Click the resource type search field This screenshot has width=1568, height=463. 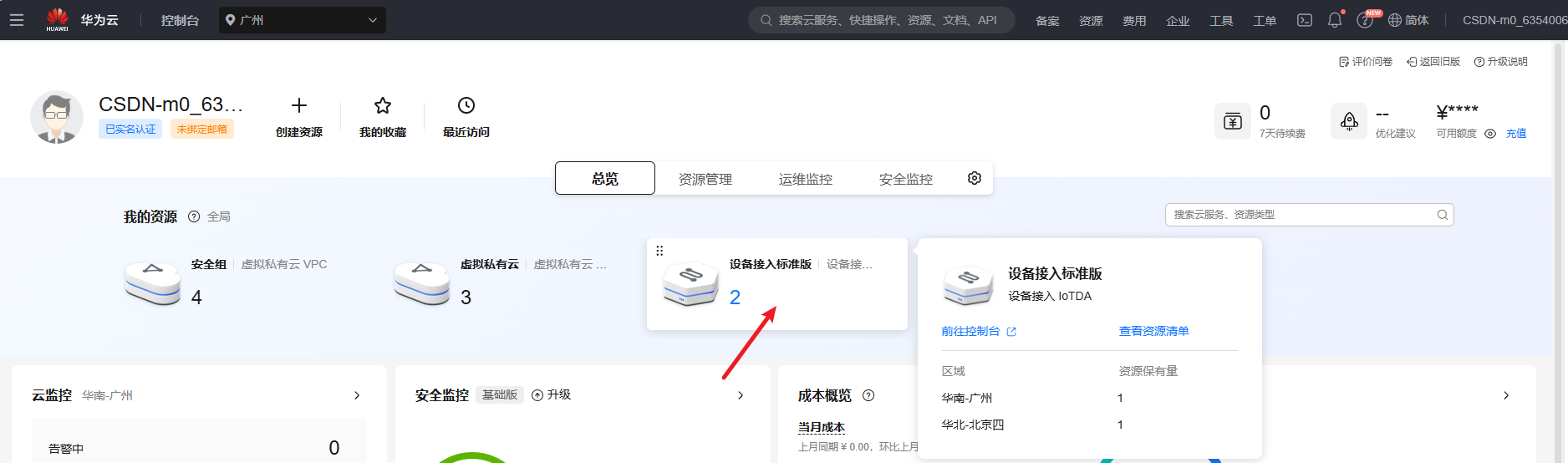pos(1301,215)
